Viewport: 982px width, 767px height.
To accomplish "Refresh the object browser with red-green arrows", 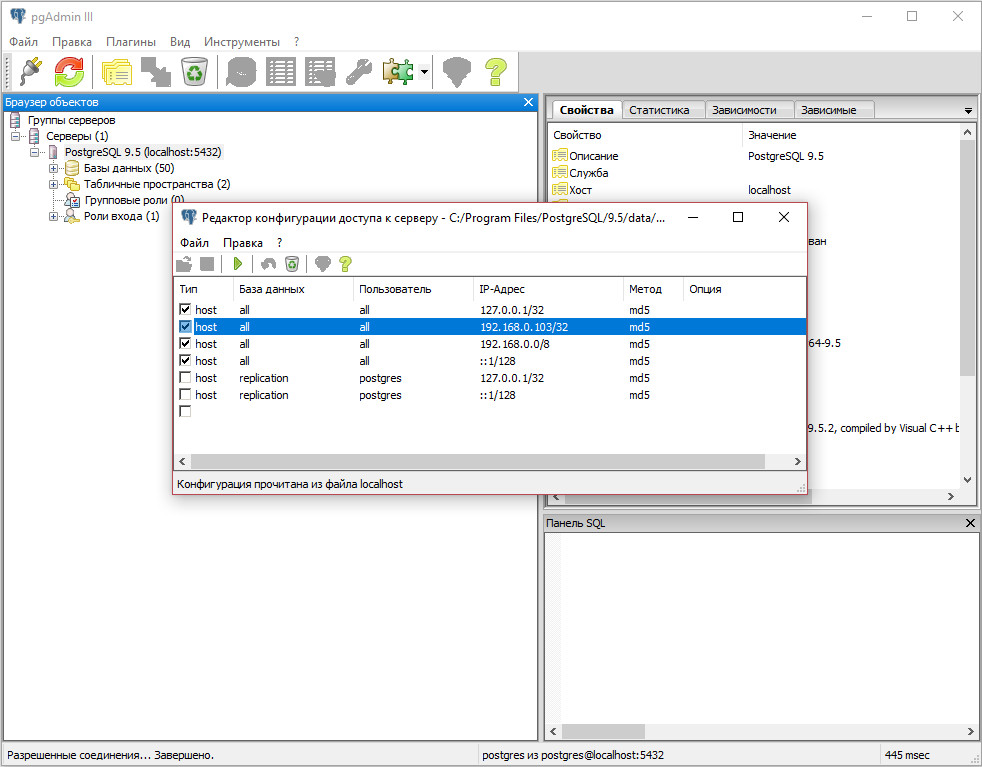I will (70, 71).
